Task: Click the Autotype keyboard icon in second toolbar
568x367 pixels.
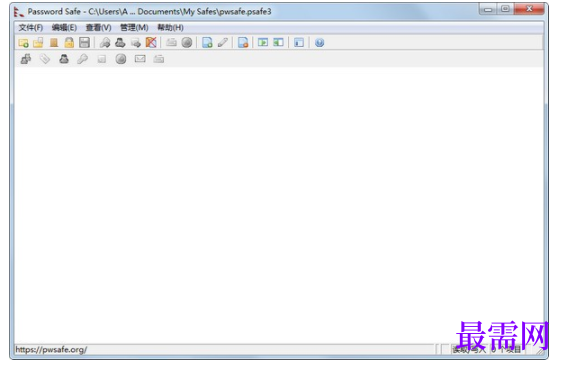Action: pyautogui.click(x=159, y=59)
